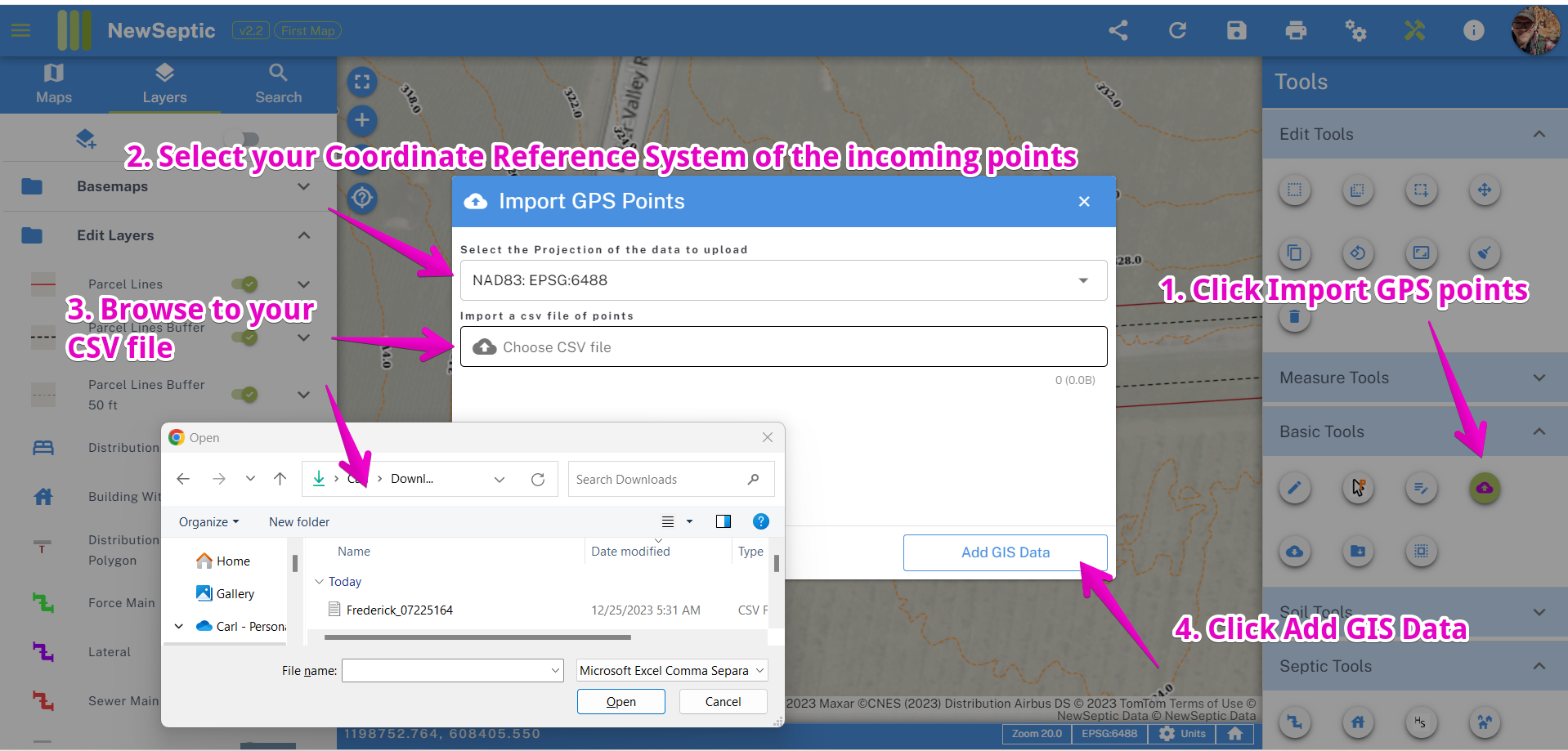Screen dimensions: 1568x751
Task: Open file type dropdown in Open dialog
Action: 672,671
